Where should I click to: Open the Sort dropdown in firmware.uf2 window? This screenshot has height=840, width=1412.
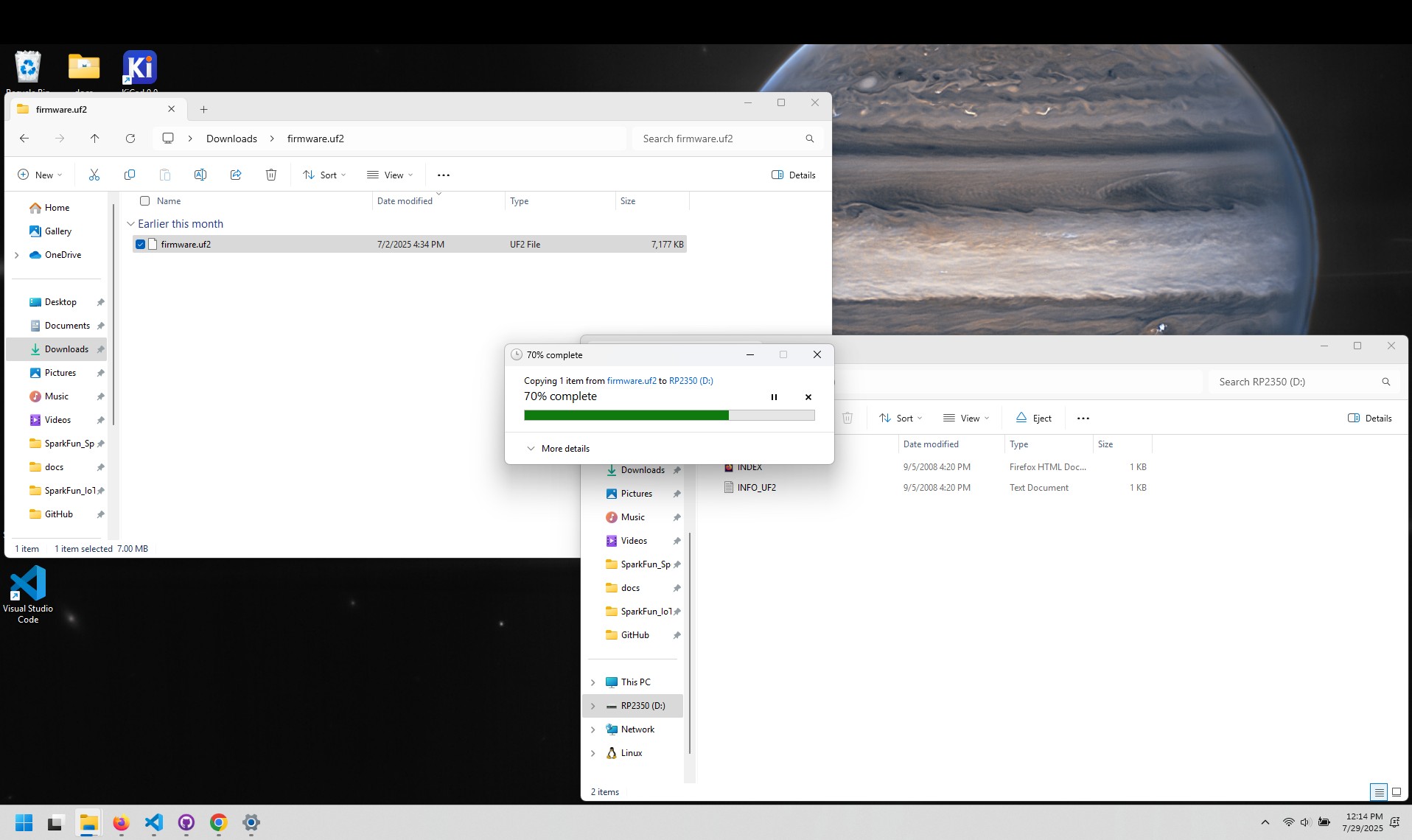[324, 175]
